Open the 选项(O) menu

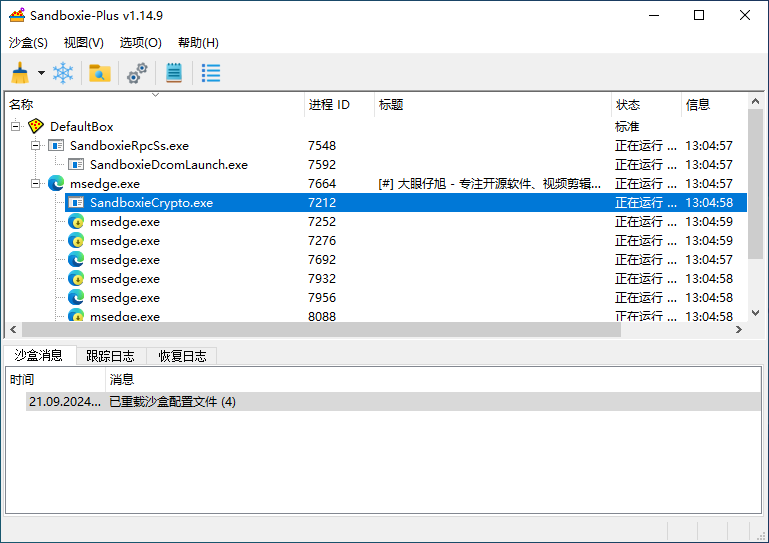[x=140, y=43]
